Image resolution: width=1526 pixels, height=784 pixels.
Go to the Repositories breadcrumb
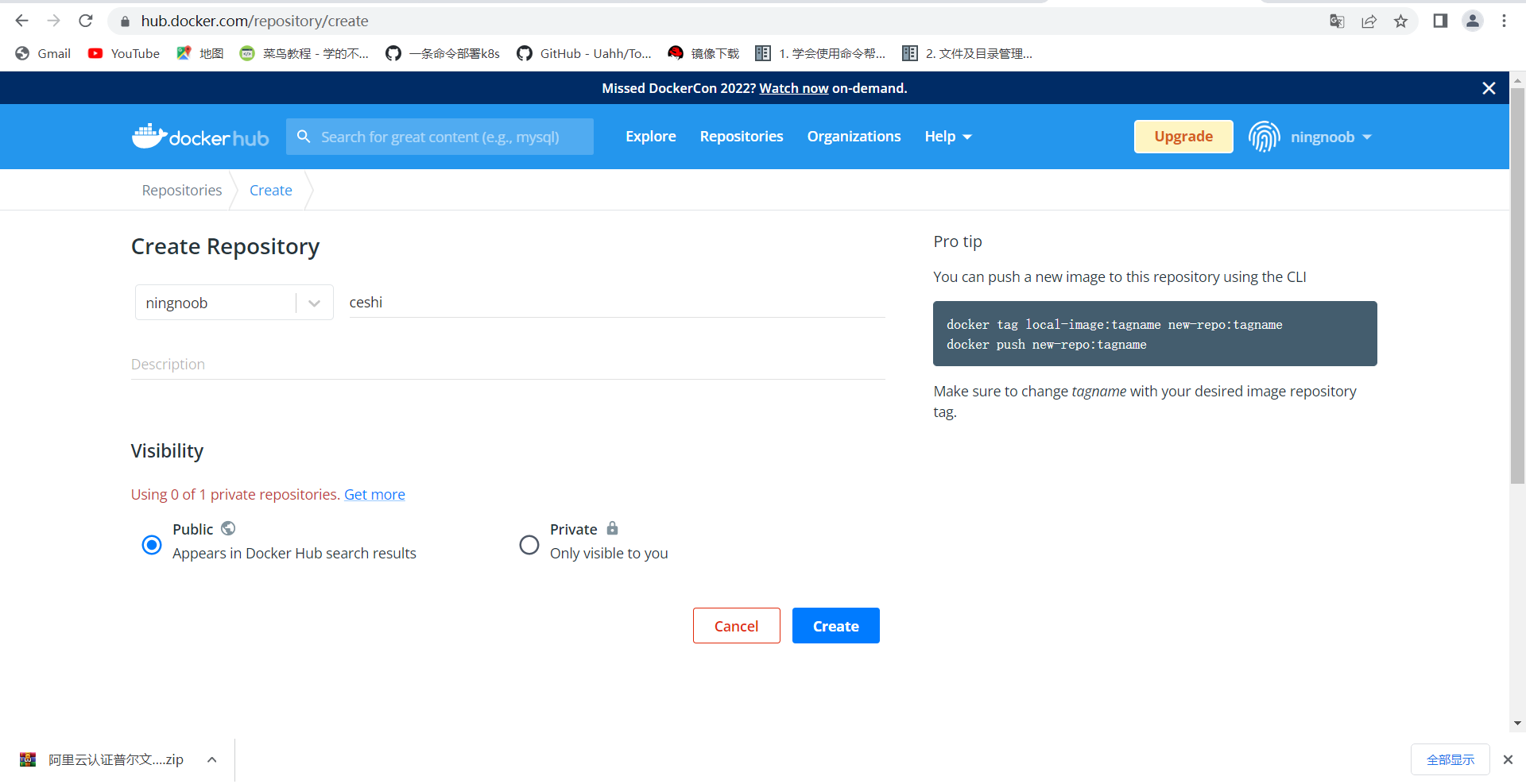182,191
